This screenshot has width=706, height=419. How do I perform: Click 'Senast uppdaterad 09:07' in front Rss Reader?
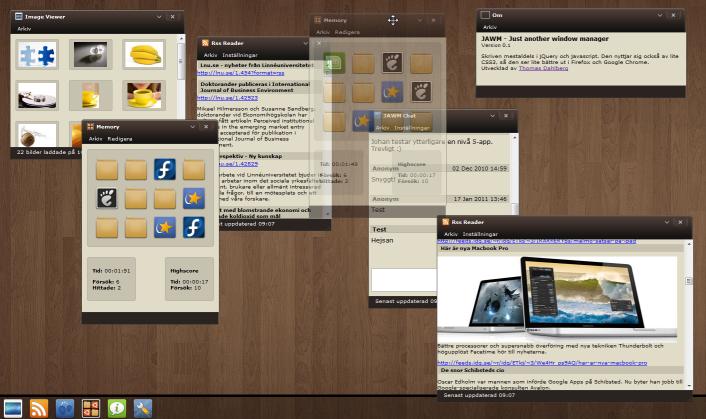(x=479, y=395)
